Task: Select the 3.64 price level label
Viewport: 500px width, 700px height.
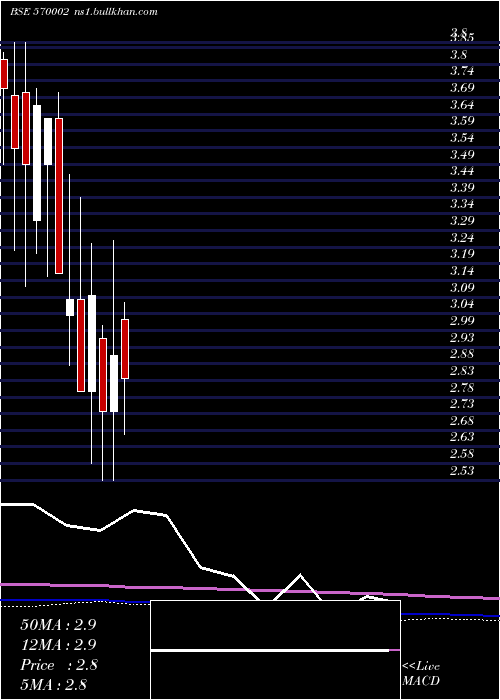Action: (462, 104)
